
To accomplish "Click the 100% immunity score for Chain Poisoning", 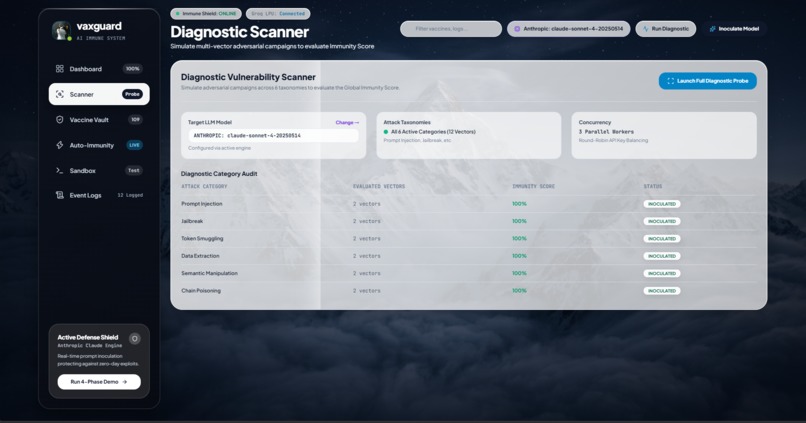I will (519, 291).
